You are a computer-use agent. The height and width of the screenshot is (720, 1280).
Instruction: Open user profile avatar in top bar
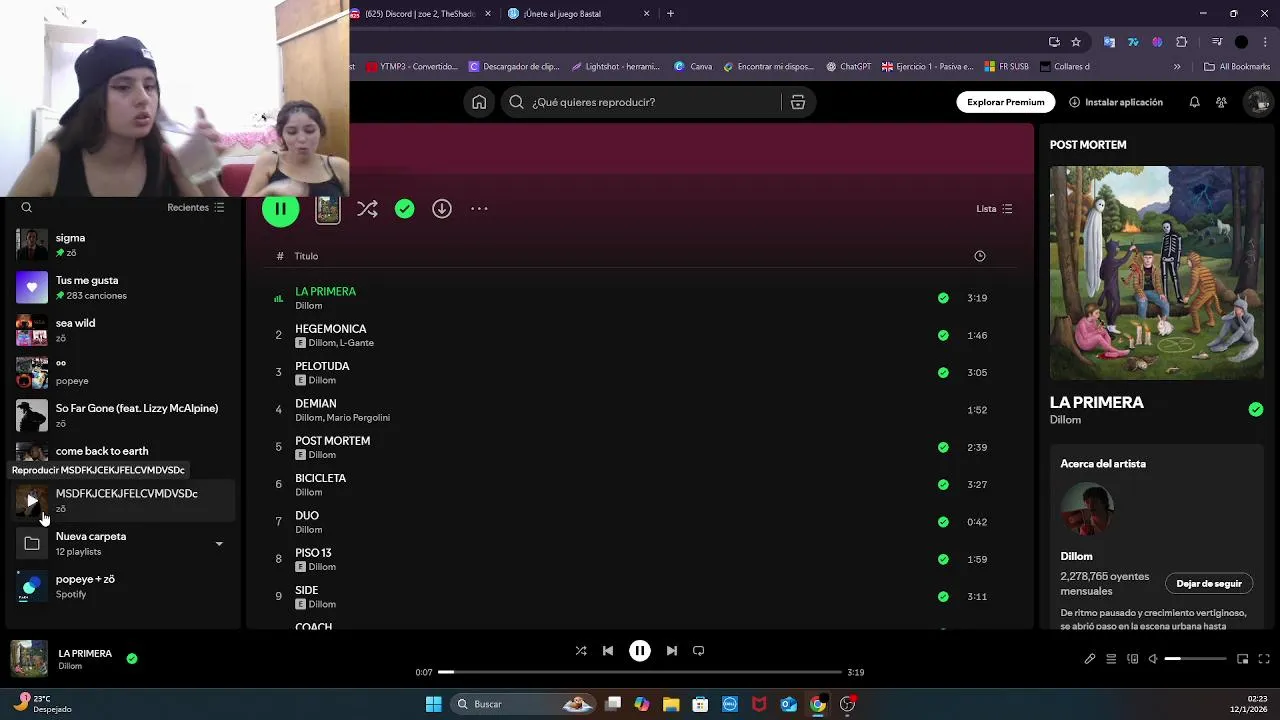click(1258, 102)
